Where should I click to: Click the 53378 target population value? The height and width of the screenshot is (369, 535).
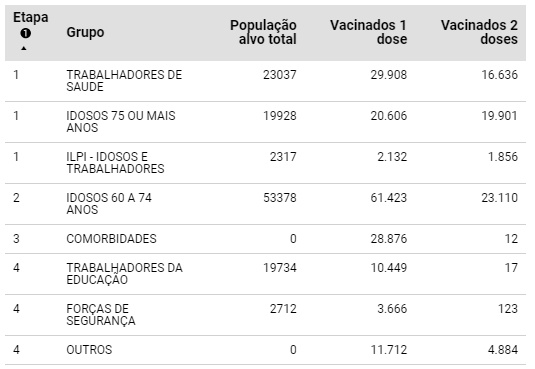280,198
